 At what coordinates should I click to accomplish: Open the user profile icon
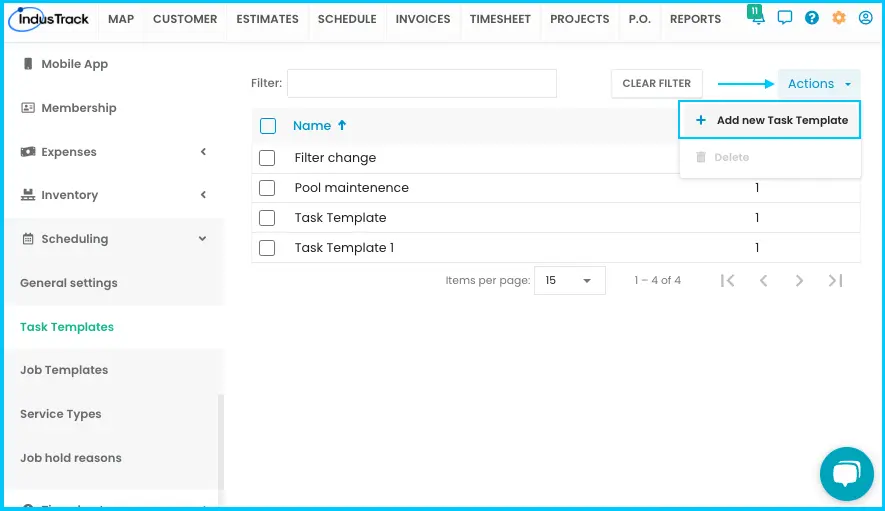click(865, 18)
